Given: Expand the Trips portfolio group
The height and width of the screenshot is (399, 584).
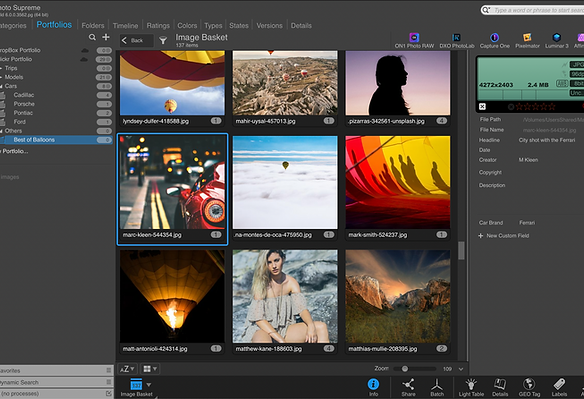Looking at the screenshot, I should [x=1, y=68].
